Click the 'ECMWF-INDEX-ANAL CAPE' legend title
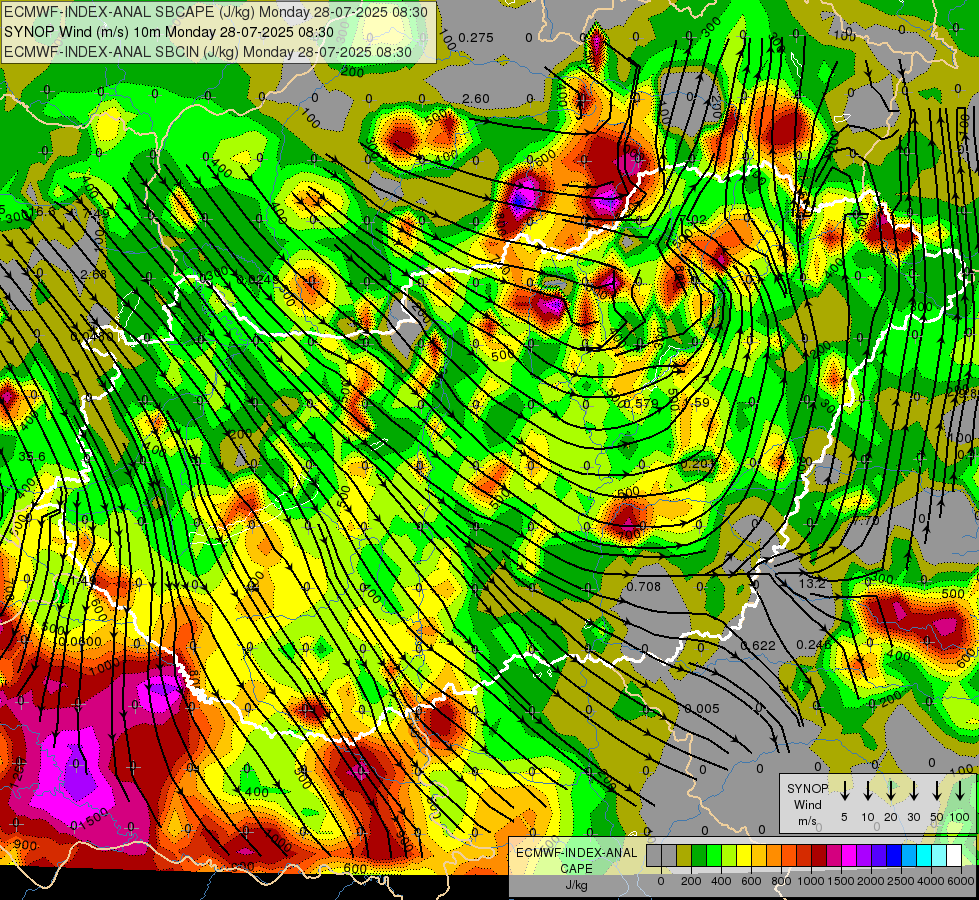This screenshot has height=900, width=979. pos(576,861)
